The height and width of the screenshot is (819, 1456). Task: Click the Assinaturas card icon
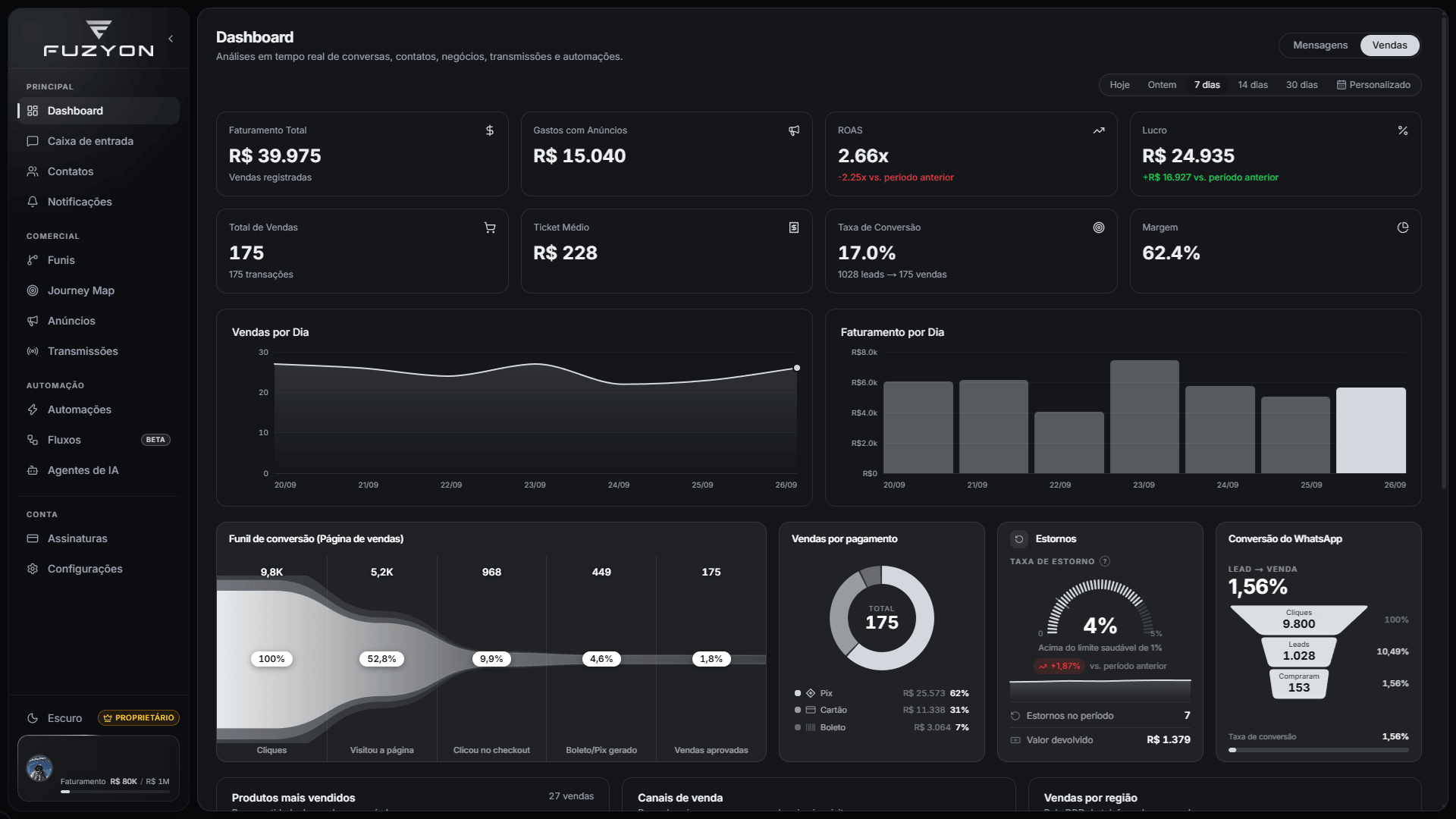click(x=33, y=538)
